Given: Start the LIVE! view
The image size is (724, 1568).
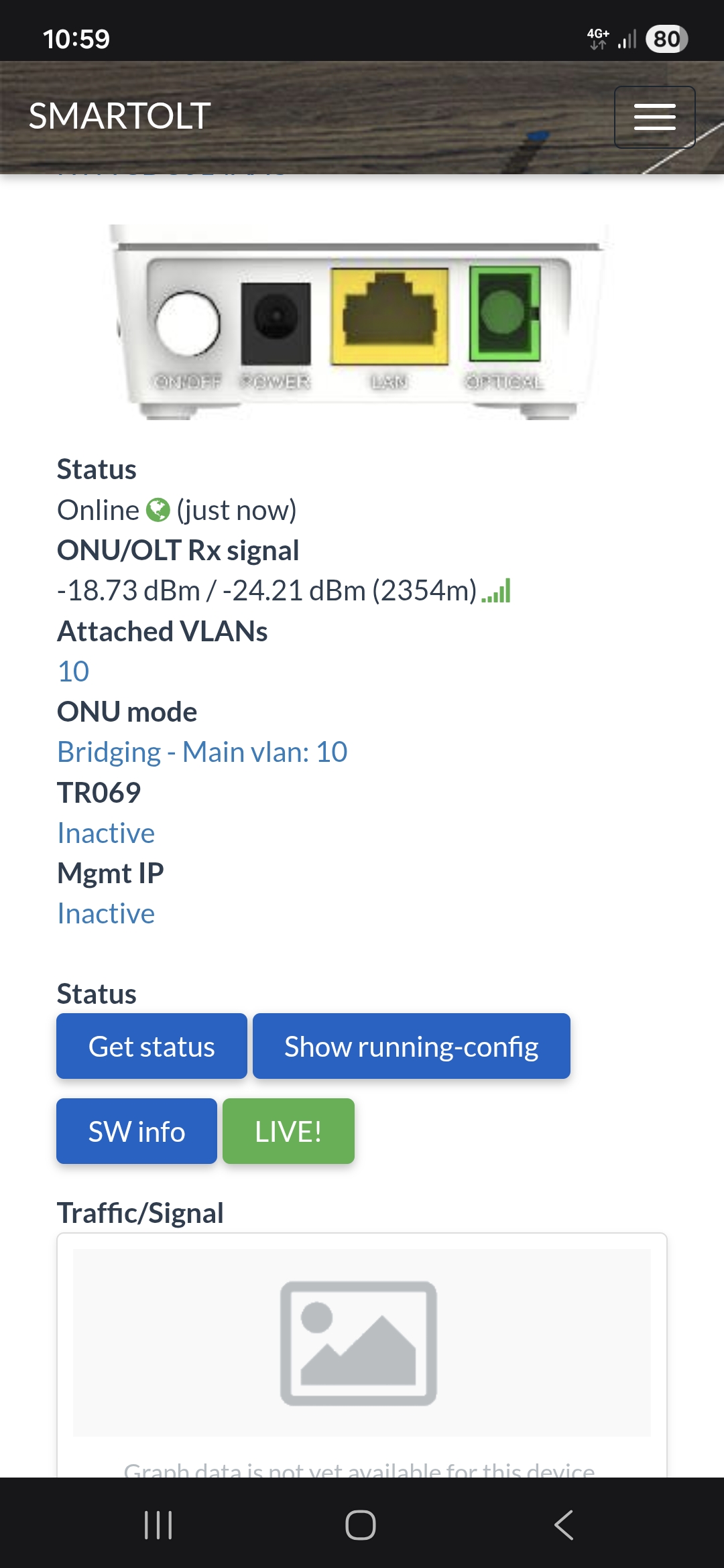Looking at the screenshot, I should (288, 1132).
